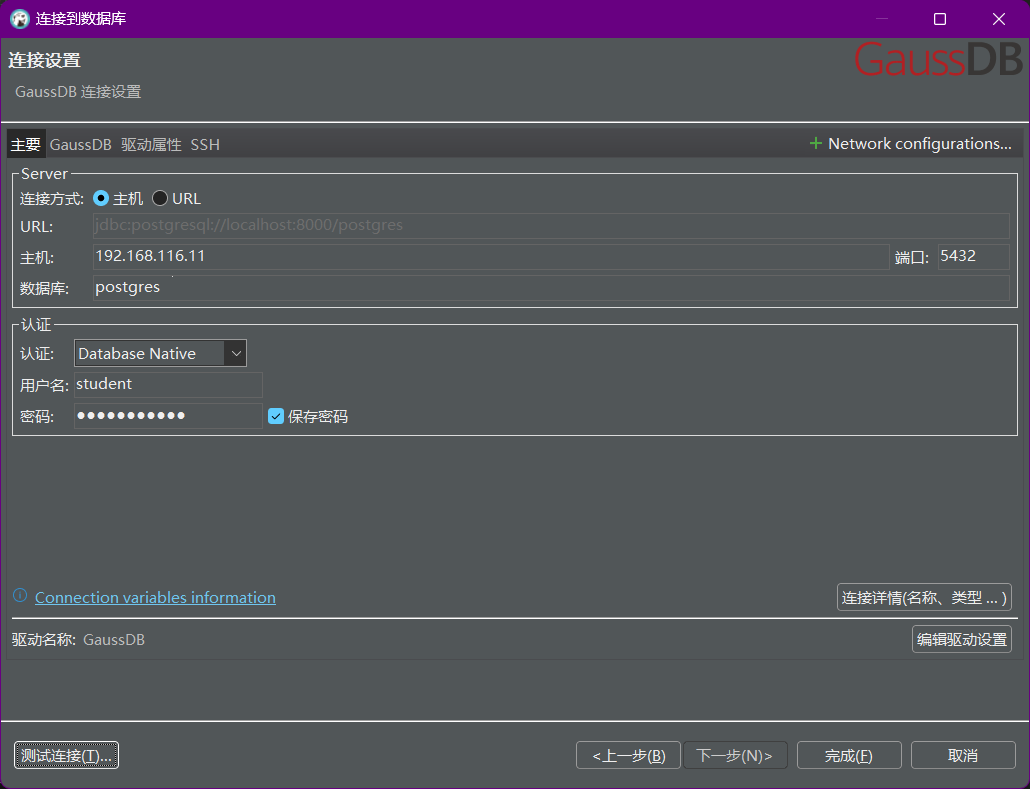Open 连接详情(名称、类型...) button
The image size is (1030, 789).
[924, 597]
